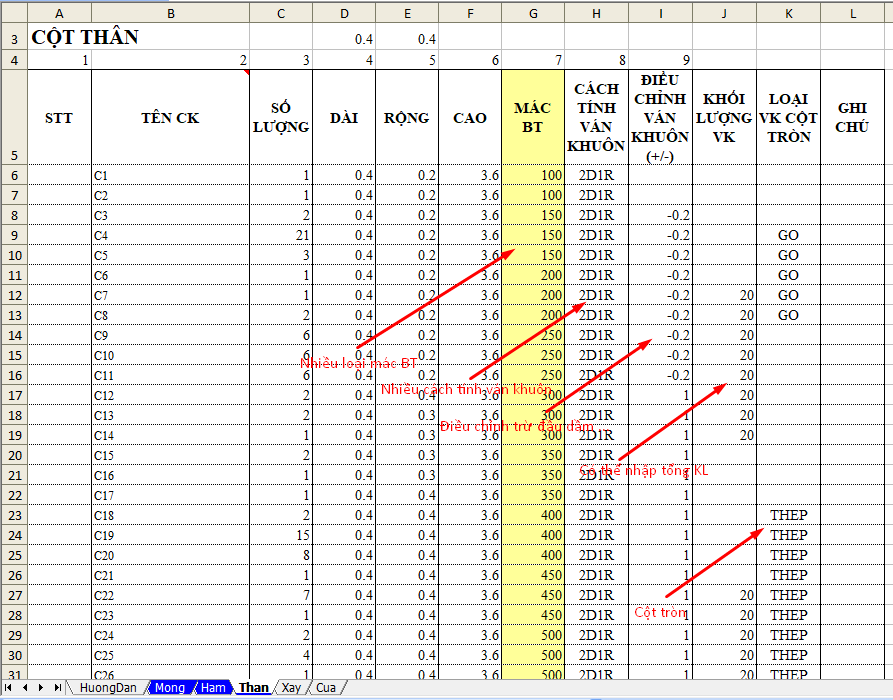
Task: Open the Xay sheet tab
Action: tap(291, 688)
